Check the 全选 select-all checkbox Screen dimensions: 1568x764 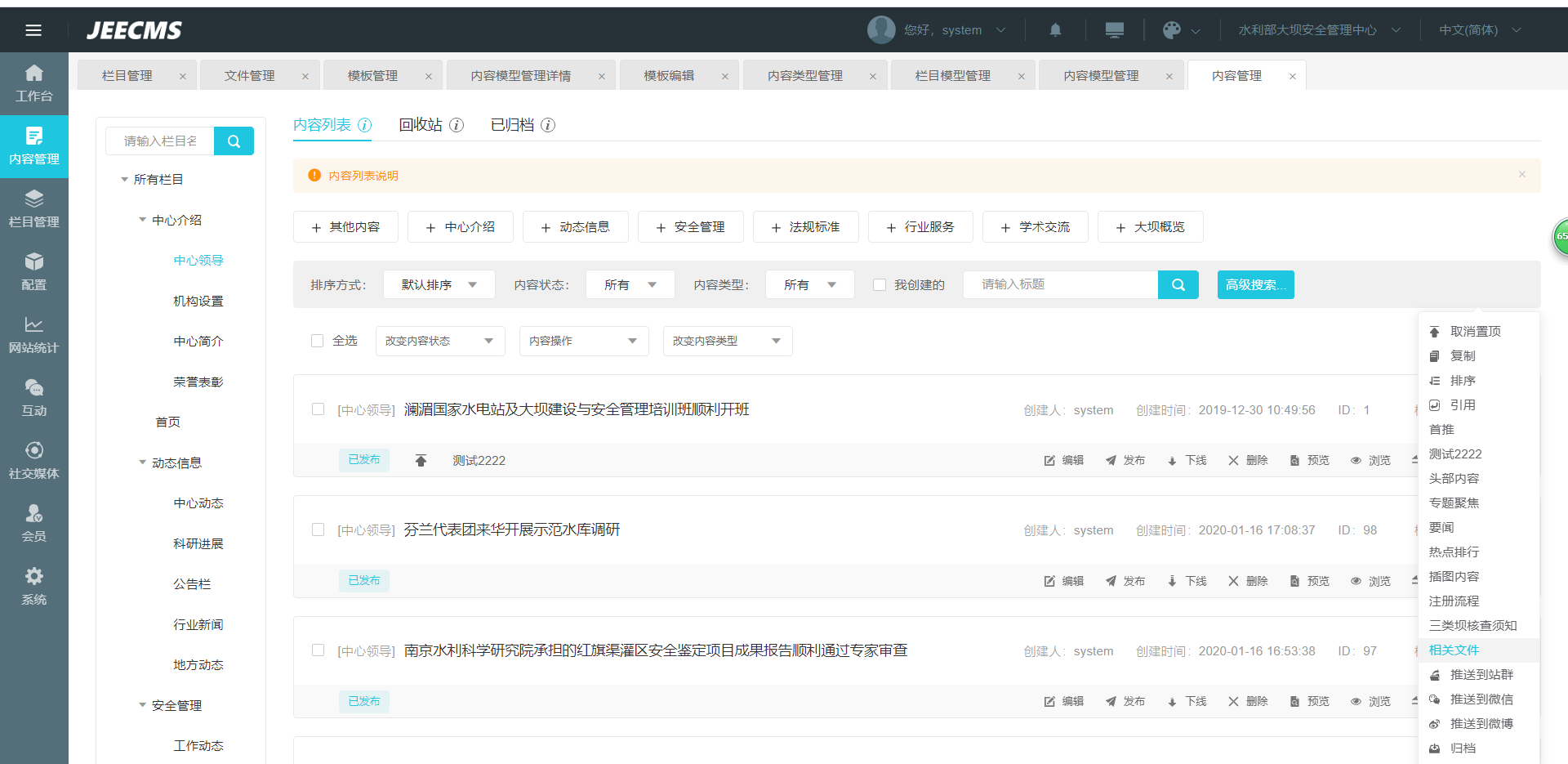(318, 341)
